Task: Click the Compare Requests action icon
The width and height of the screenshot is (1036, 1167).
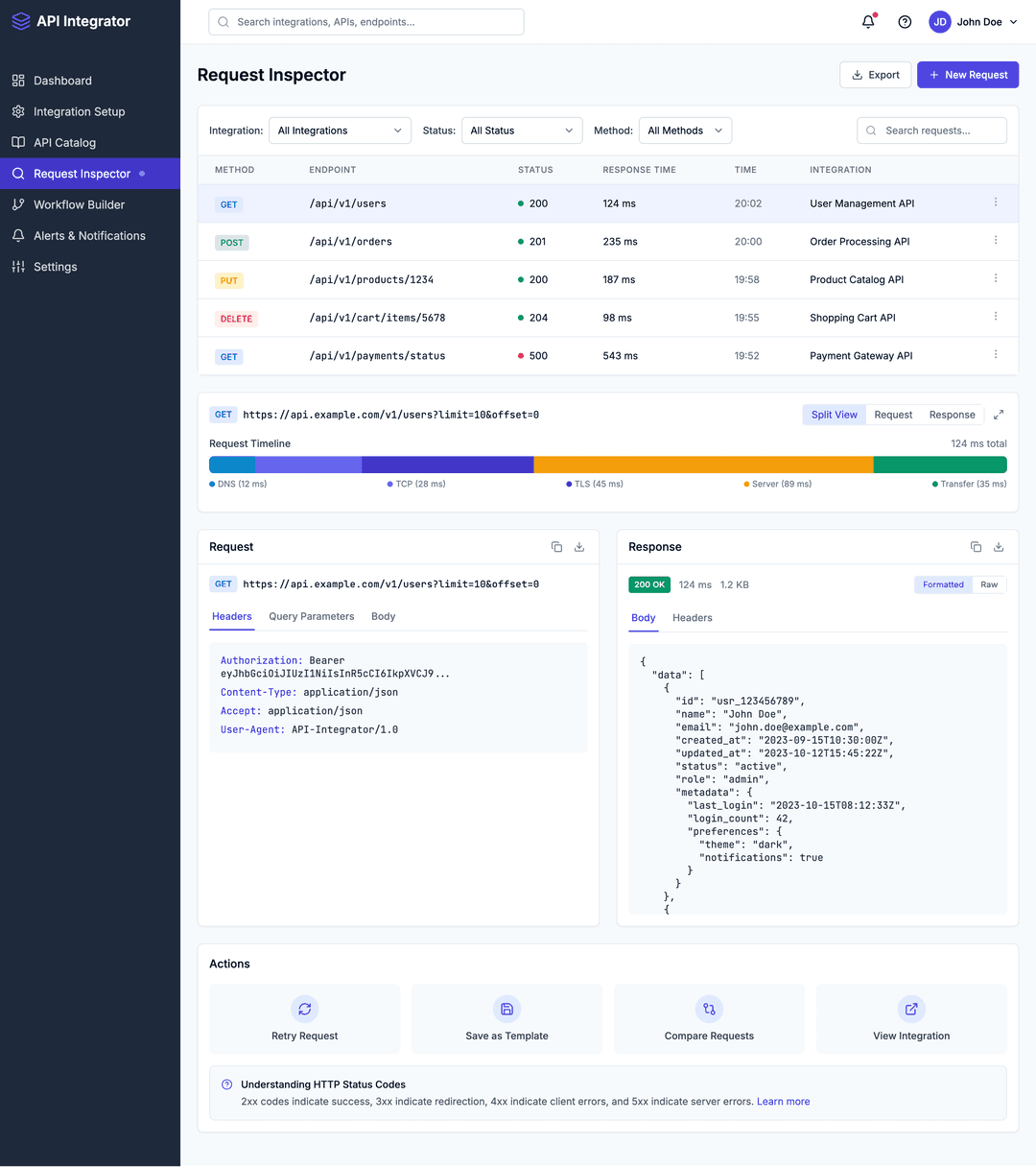Action: click(708, 1009)
